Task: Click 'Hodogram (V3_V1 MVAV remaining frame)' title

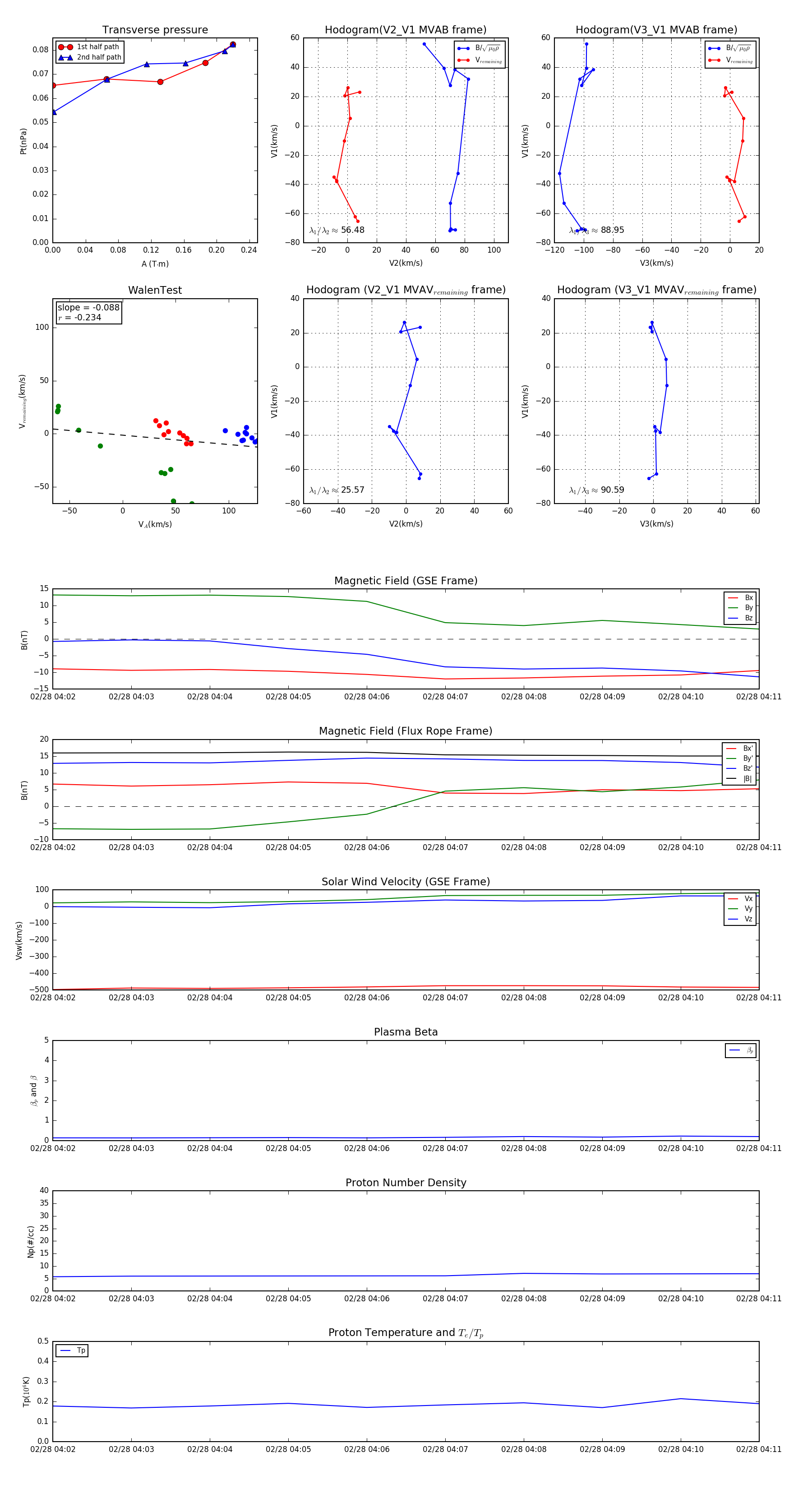Action: point(656,290)
